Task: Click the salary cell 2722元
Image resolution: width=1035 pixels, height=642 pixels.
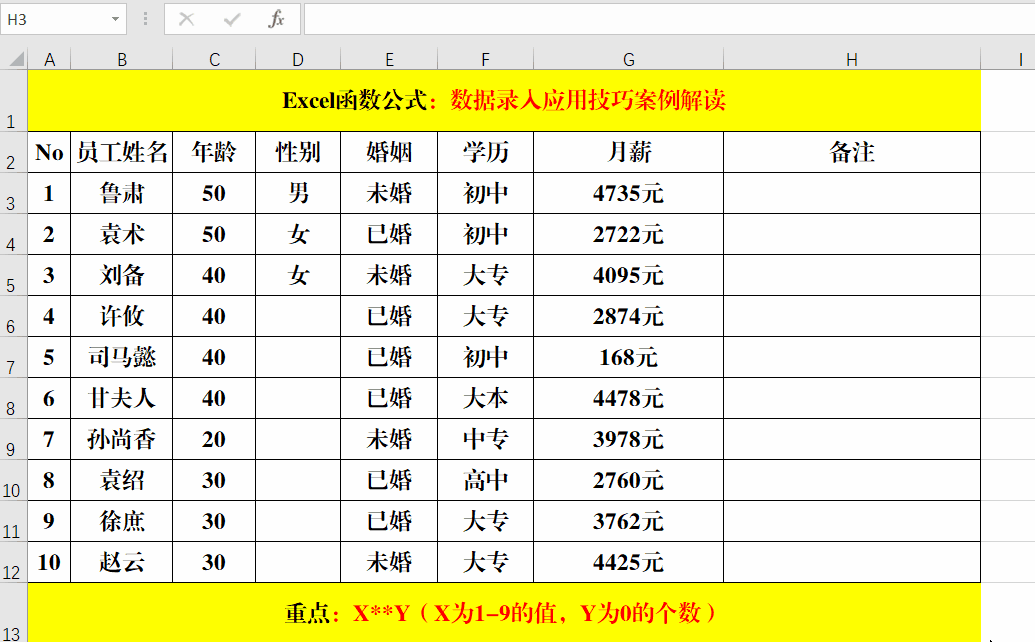Action: pyautogui.click(x=628, y=234)
